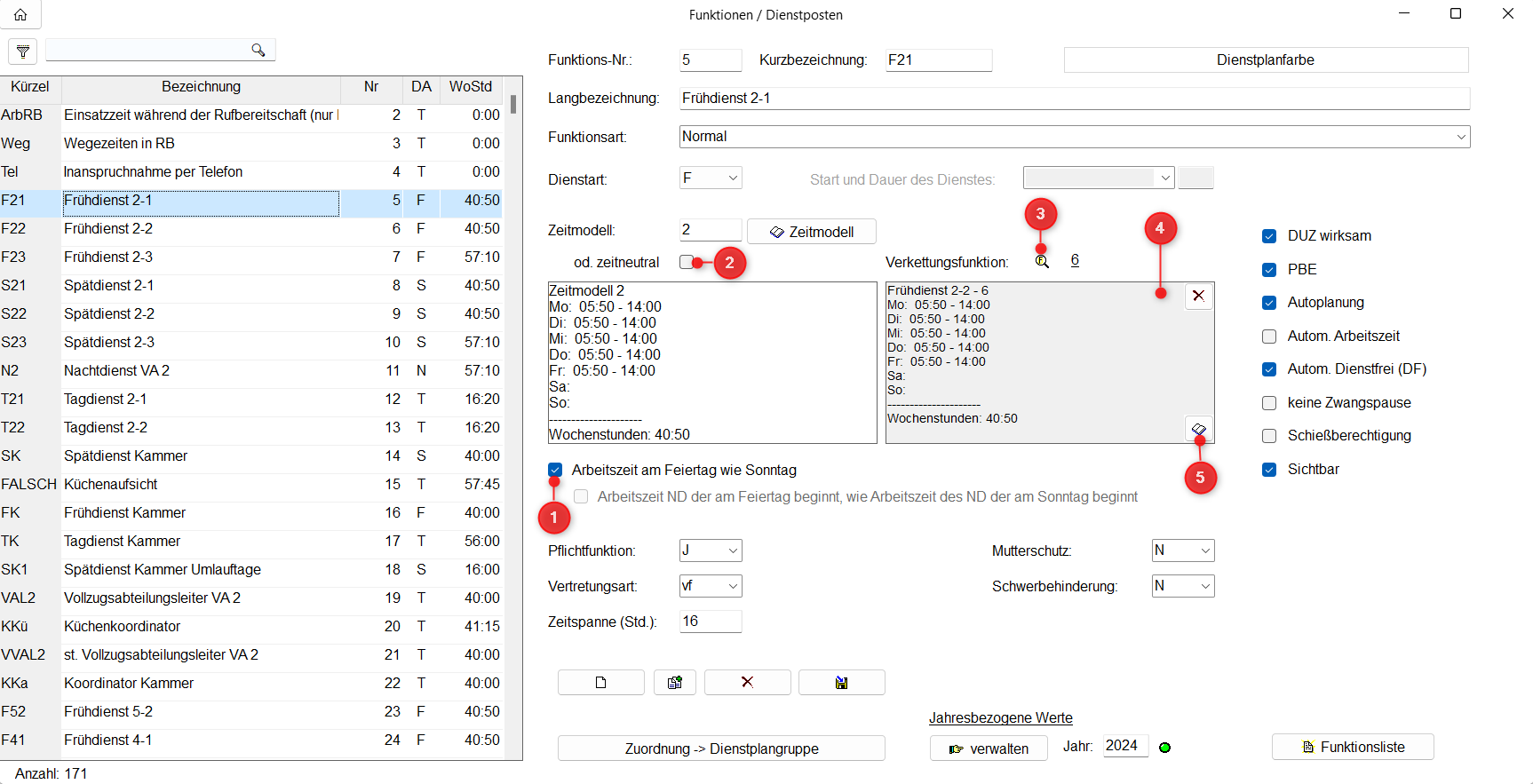Uncheck DUZ wirksam
This screenshot has width=1533, height=784.
1269,236
